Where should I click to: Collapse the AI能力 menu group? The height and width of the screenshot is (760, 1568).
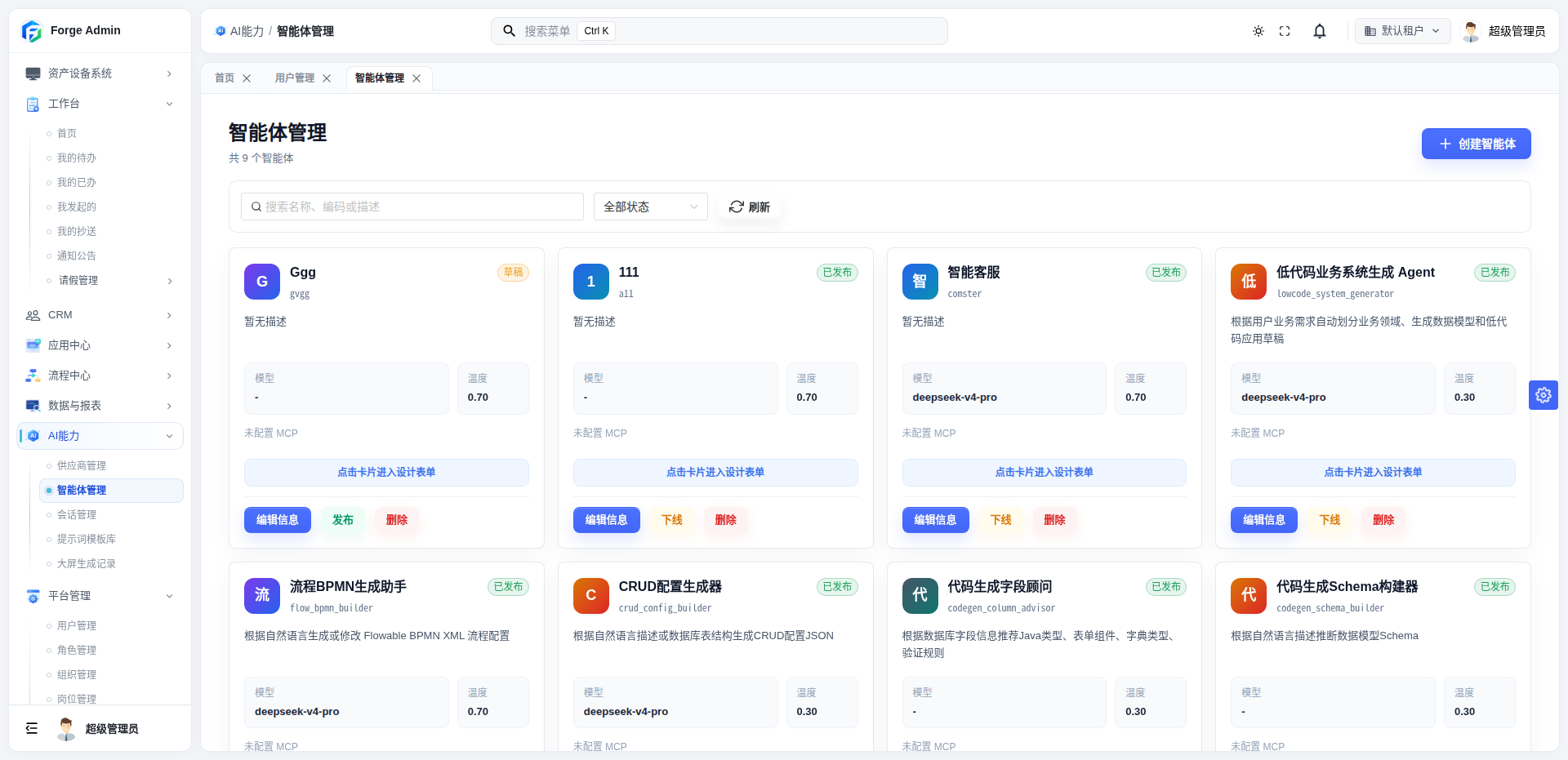(x=169, y=436)
